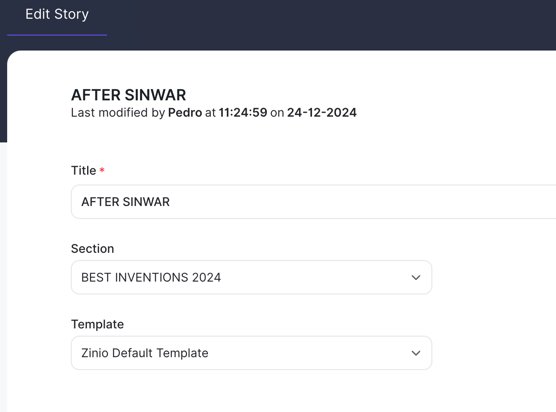Viewport: 556px width, 412px height.
Task: Click the dark navy header bar
Action: (319, 21)
